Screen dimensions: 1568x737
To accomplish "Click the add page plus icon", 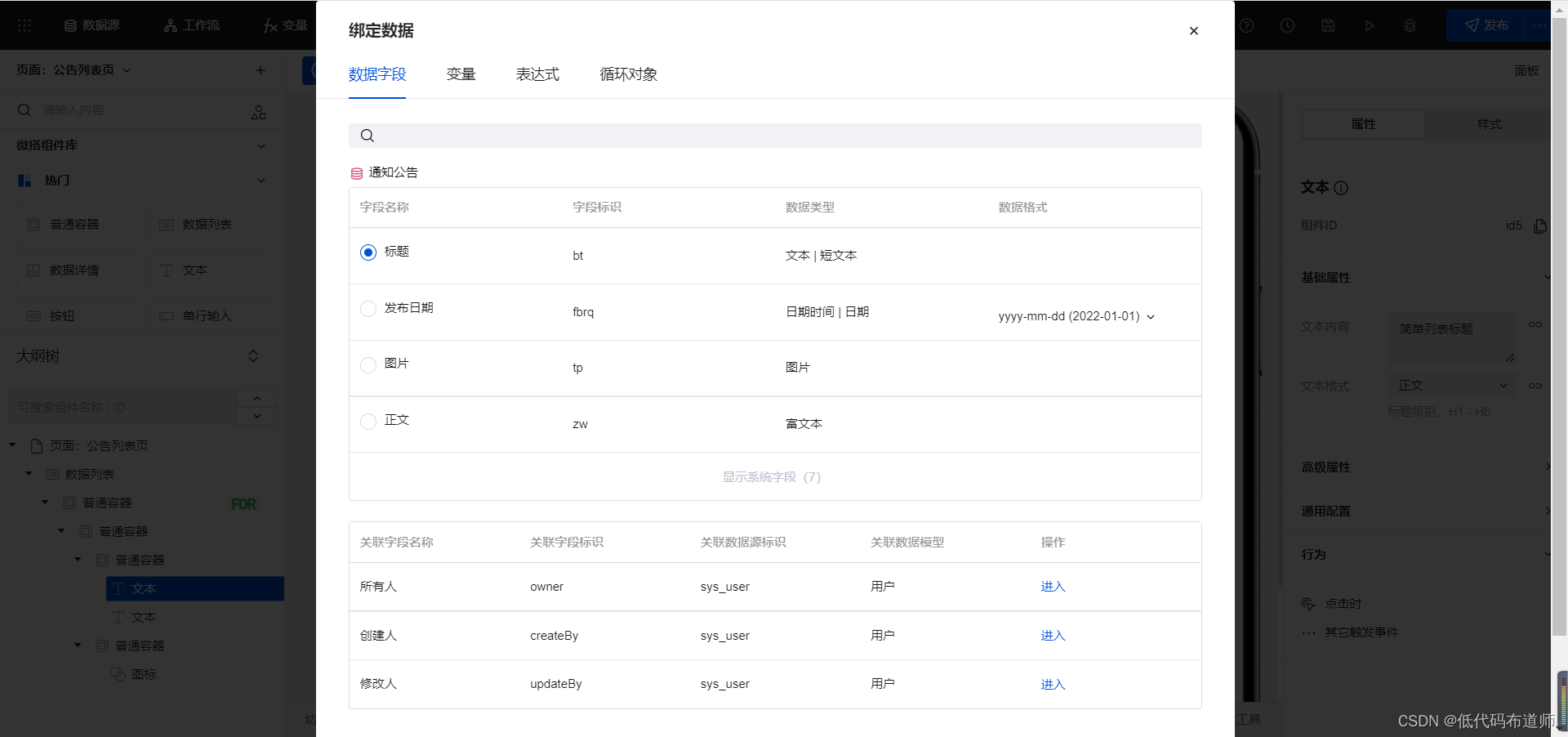I will (261, 70).
